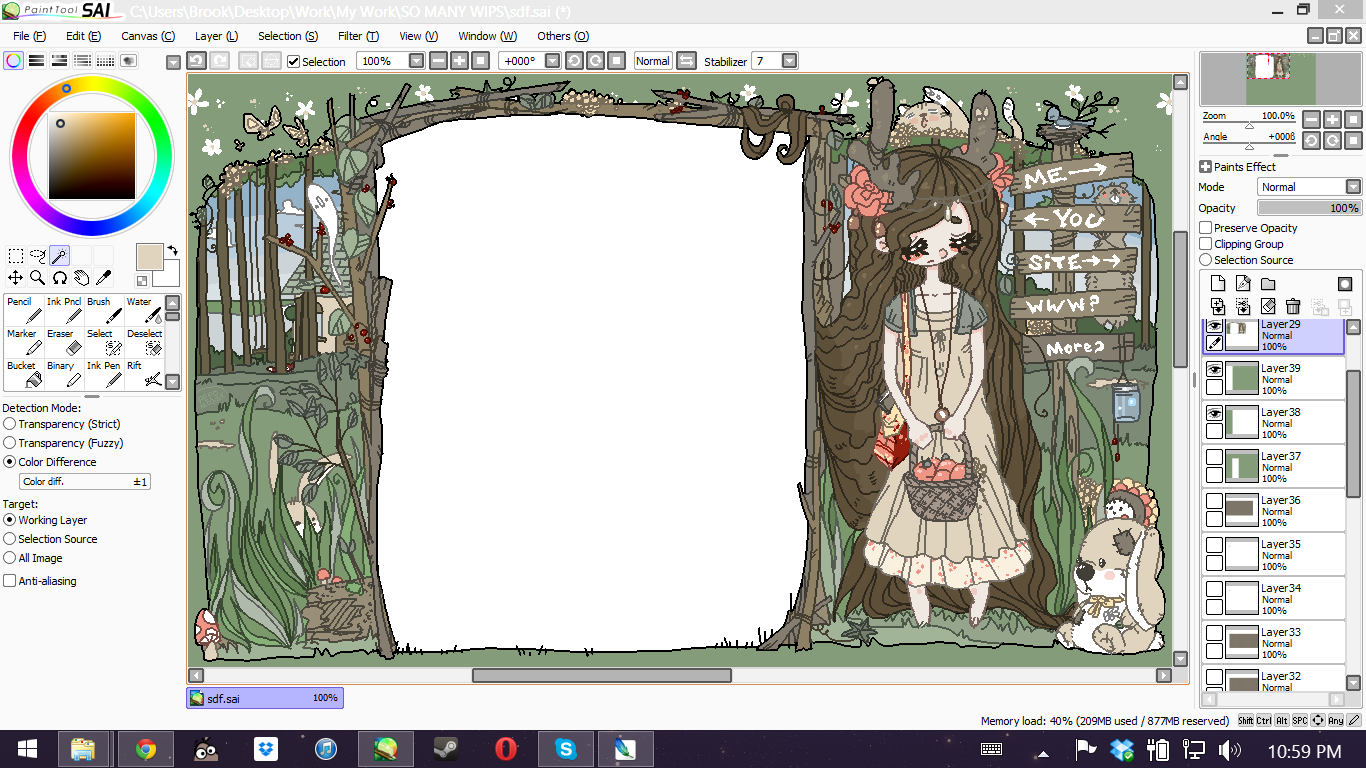Select the eyedropper color picker tool
This screenshot has height=768, width=1366.
[103, 278]
